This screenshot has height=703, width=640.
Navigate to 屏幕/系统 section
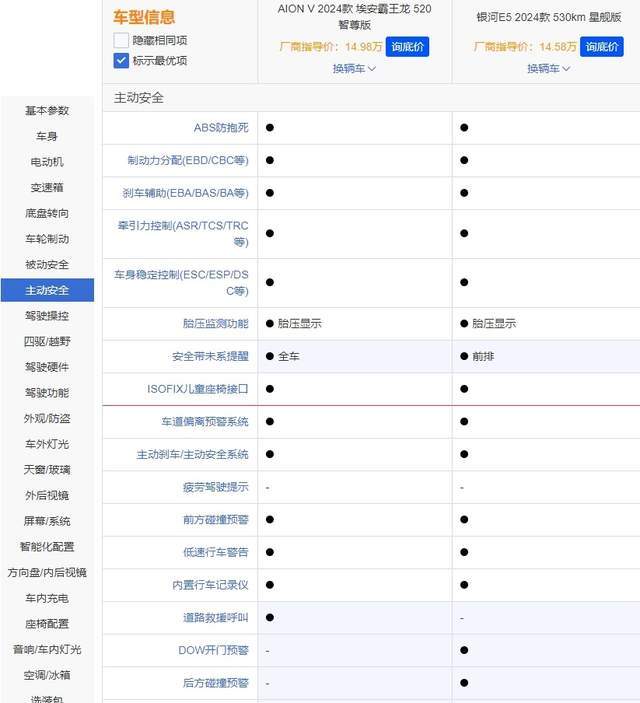coord(47,521)
